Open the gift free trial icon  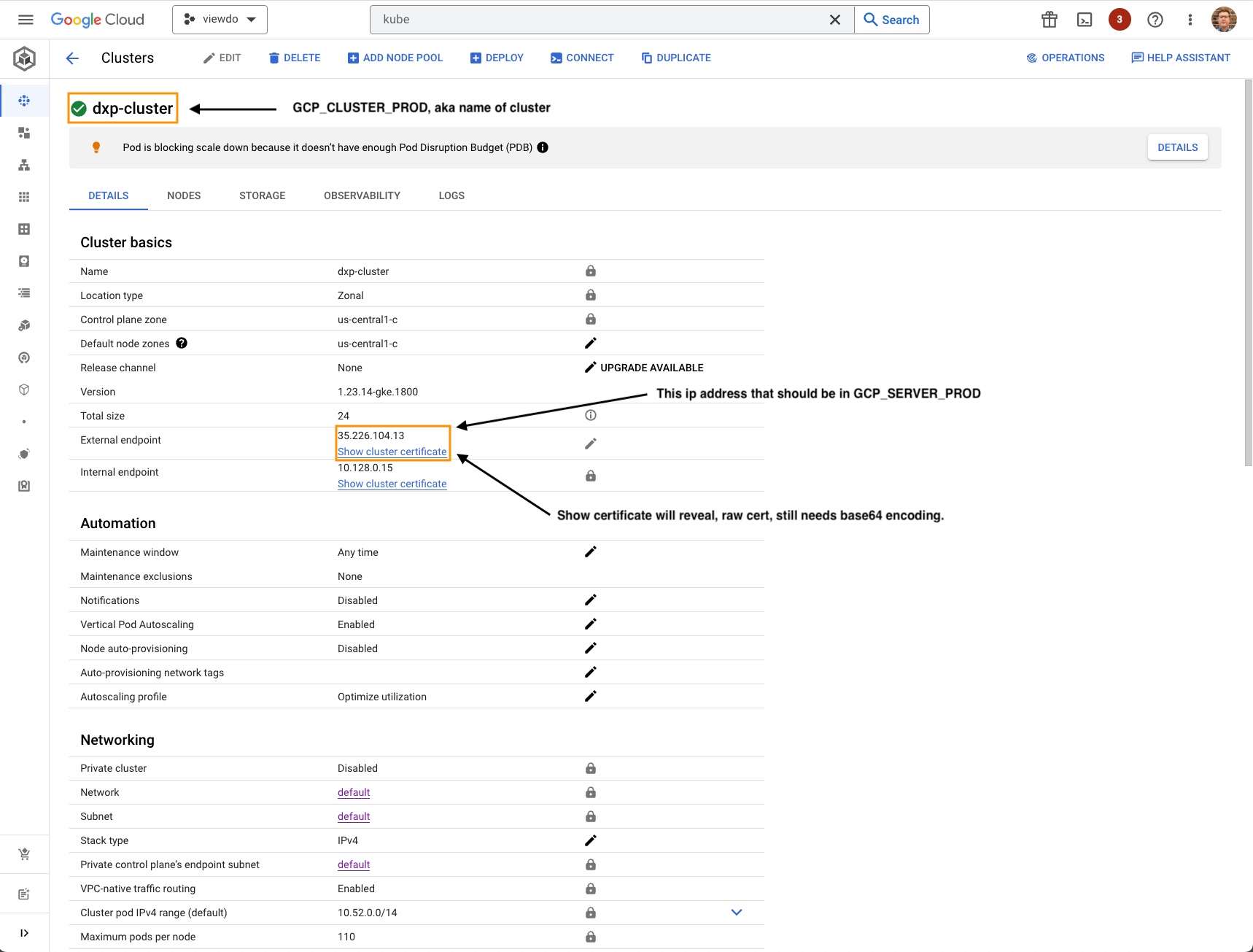pos(1050,20)
